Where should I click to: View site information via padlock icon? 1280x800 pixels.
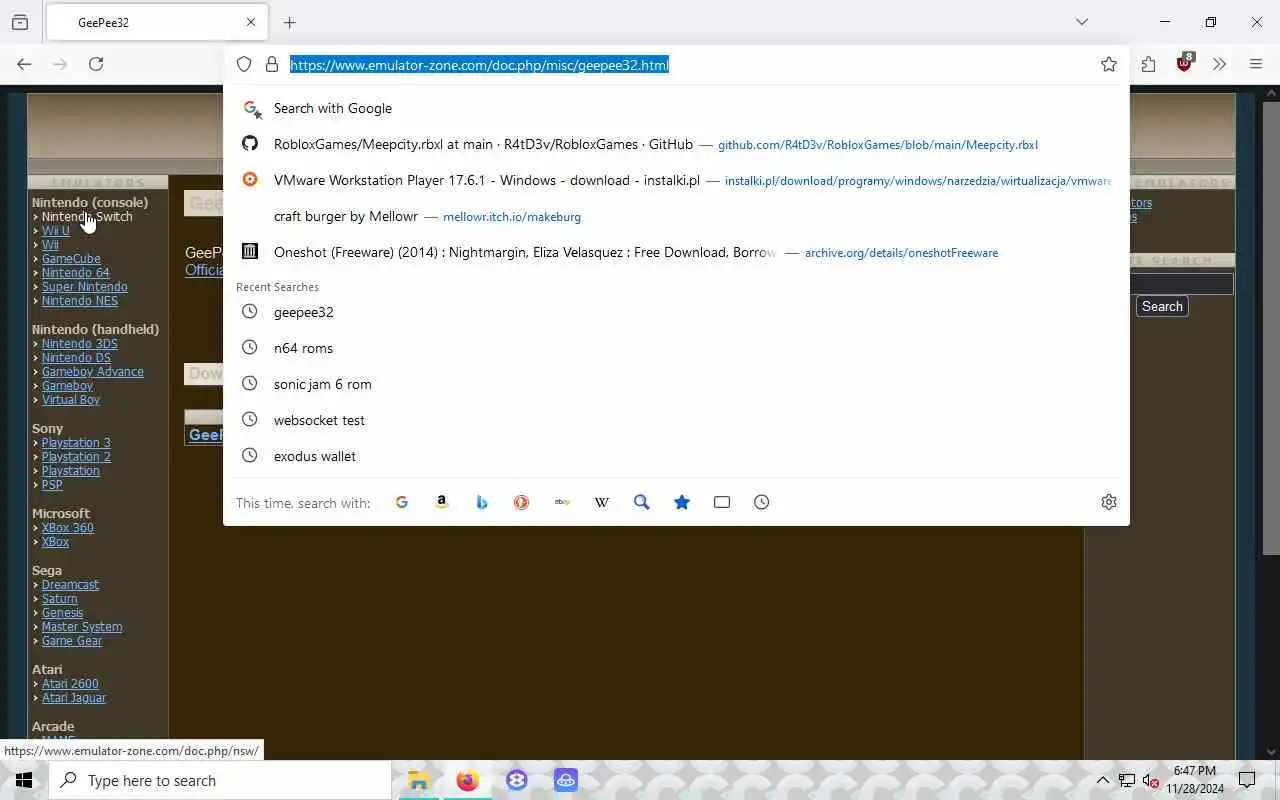[272, 64]
